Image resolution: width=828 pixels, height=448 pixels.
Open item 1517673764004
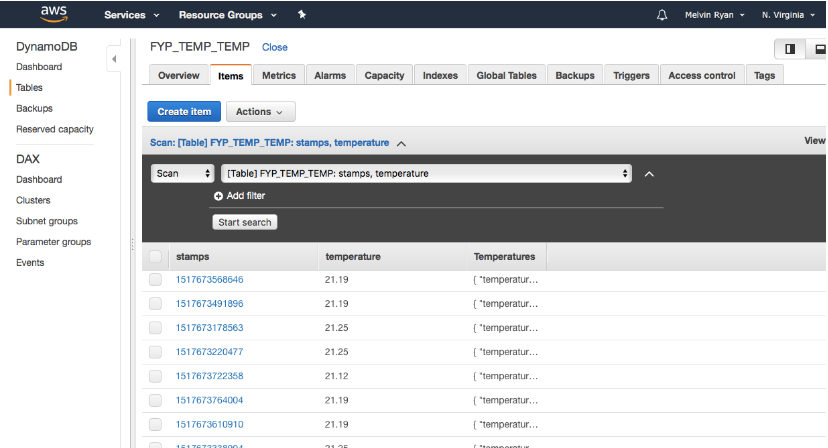click(x=210, y=400)
